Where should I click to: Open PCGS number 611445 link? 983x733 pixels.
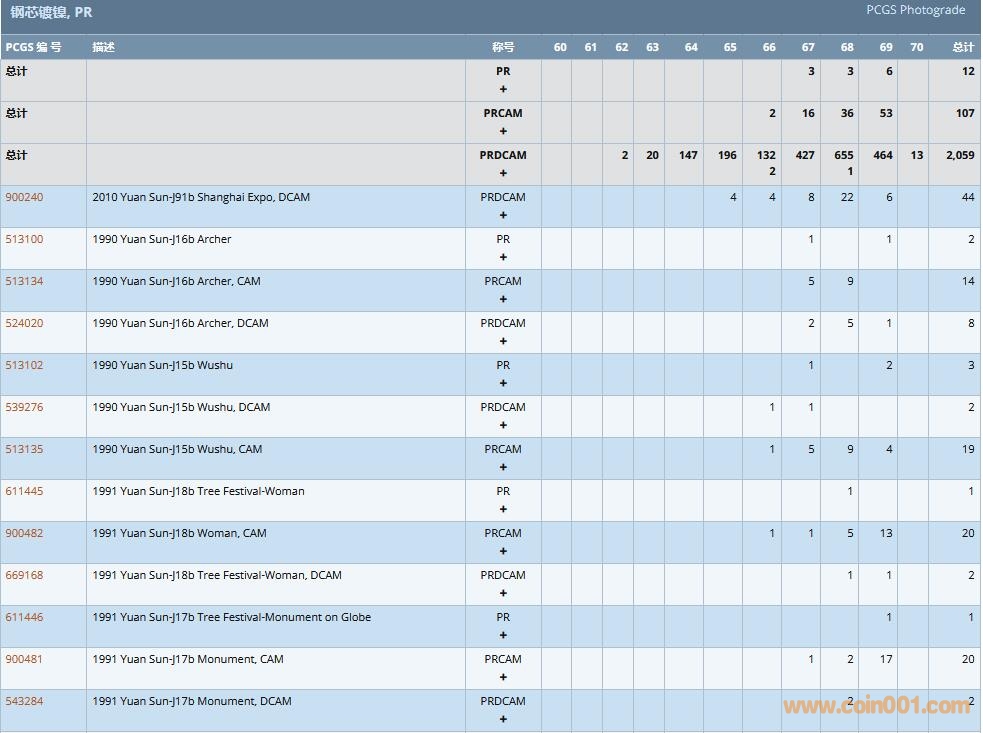tap(24, 491)
